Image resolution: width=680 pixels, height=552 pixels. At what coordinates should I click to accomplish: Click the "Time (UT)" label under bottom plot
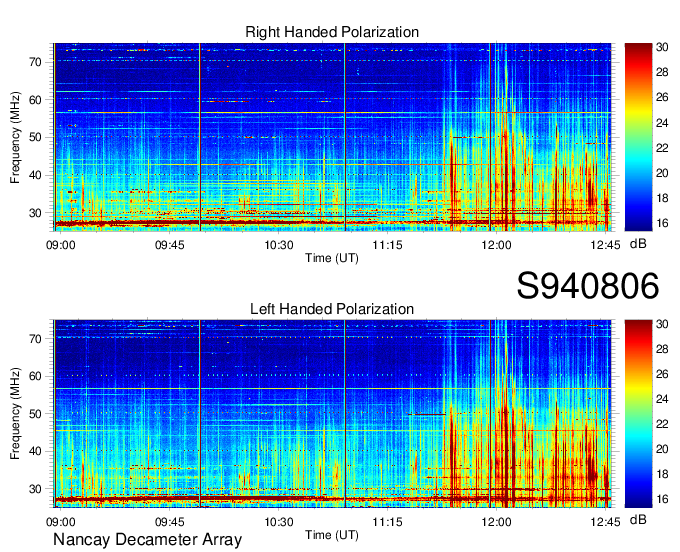[x=332, y=535]
